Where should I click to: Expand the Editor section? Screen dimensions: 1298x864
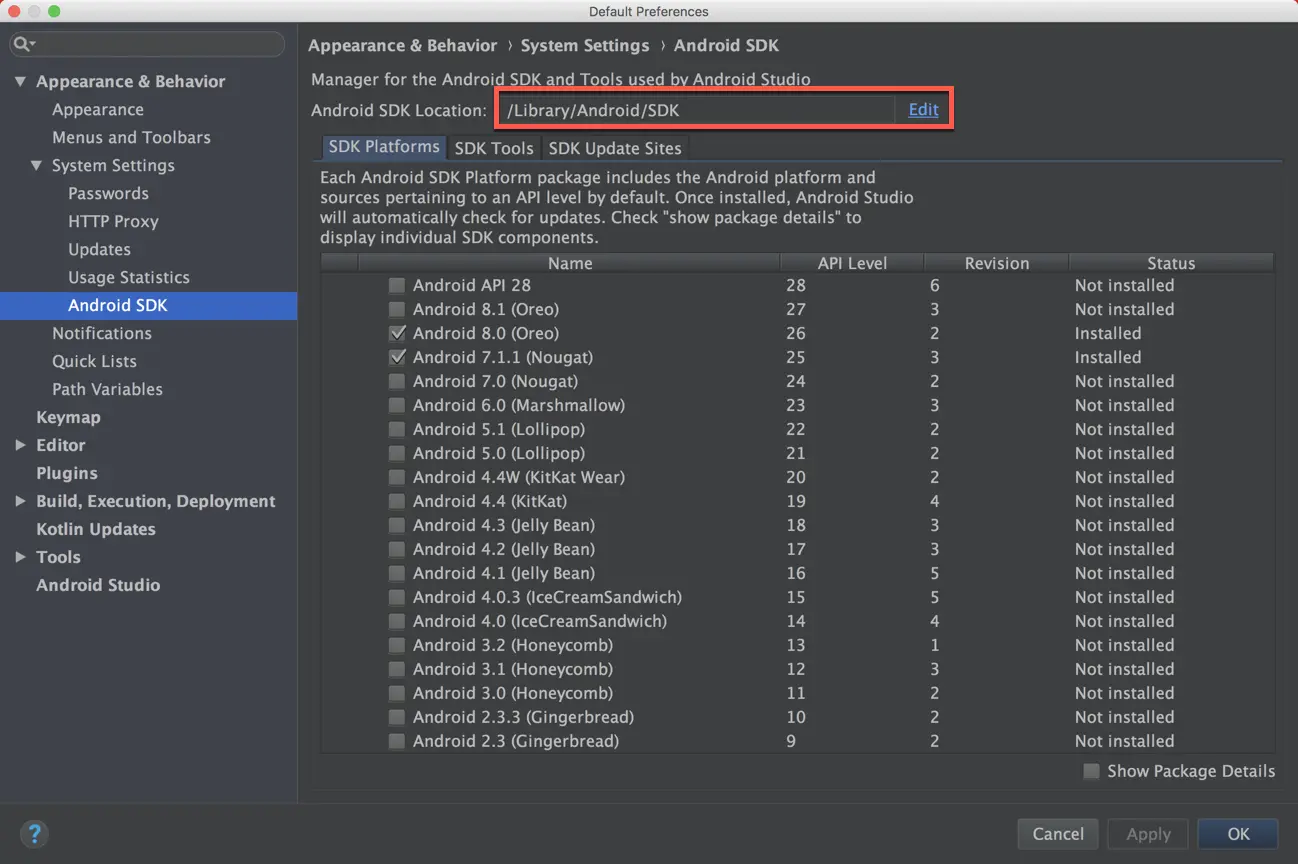pyautogui.click(x=20, y=446)
